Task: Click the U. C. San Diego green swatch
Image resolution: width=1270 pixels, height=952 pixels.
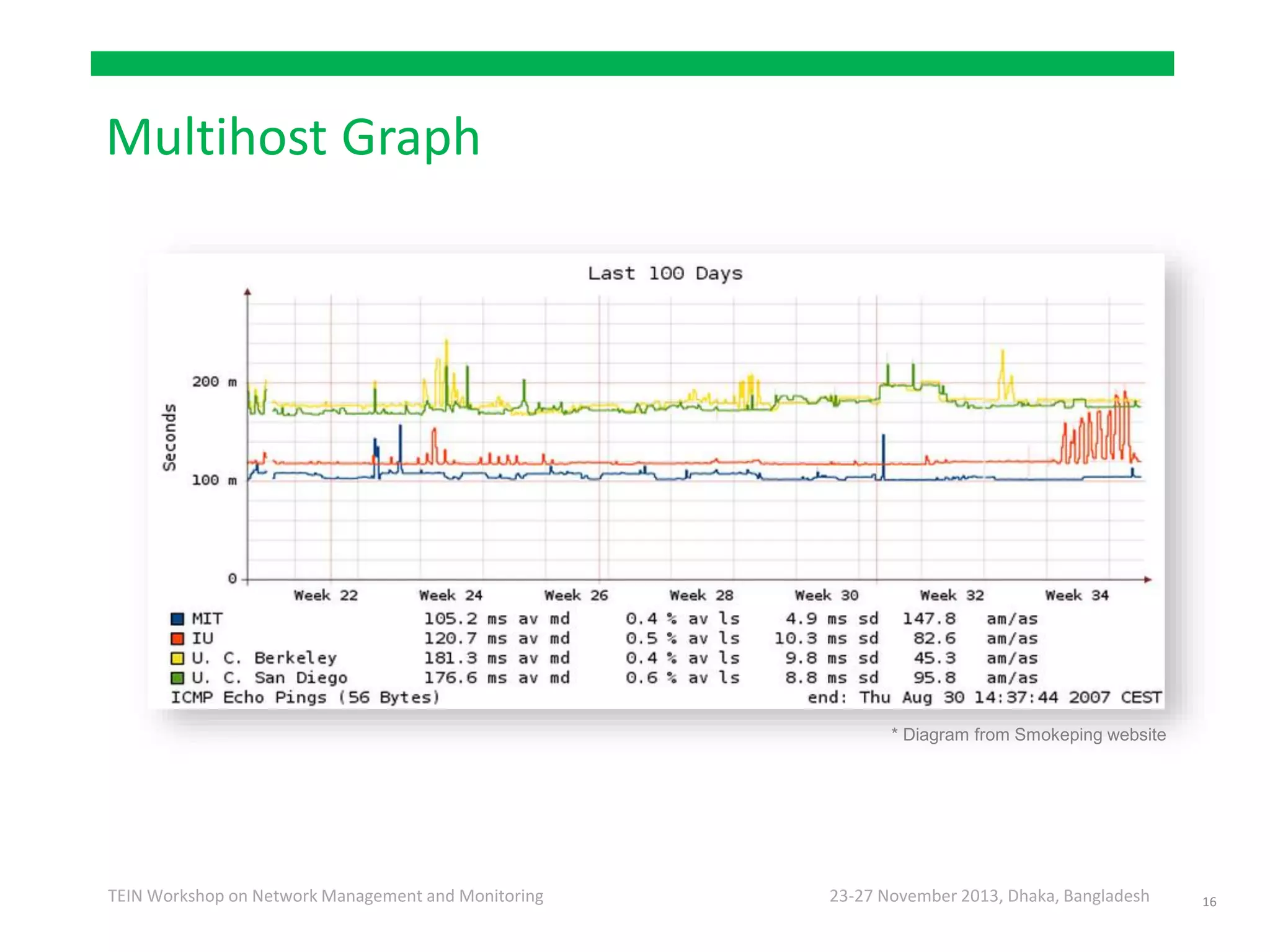Action: (177, 678)
